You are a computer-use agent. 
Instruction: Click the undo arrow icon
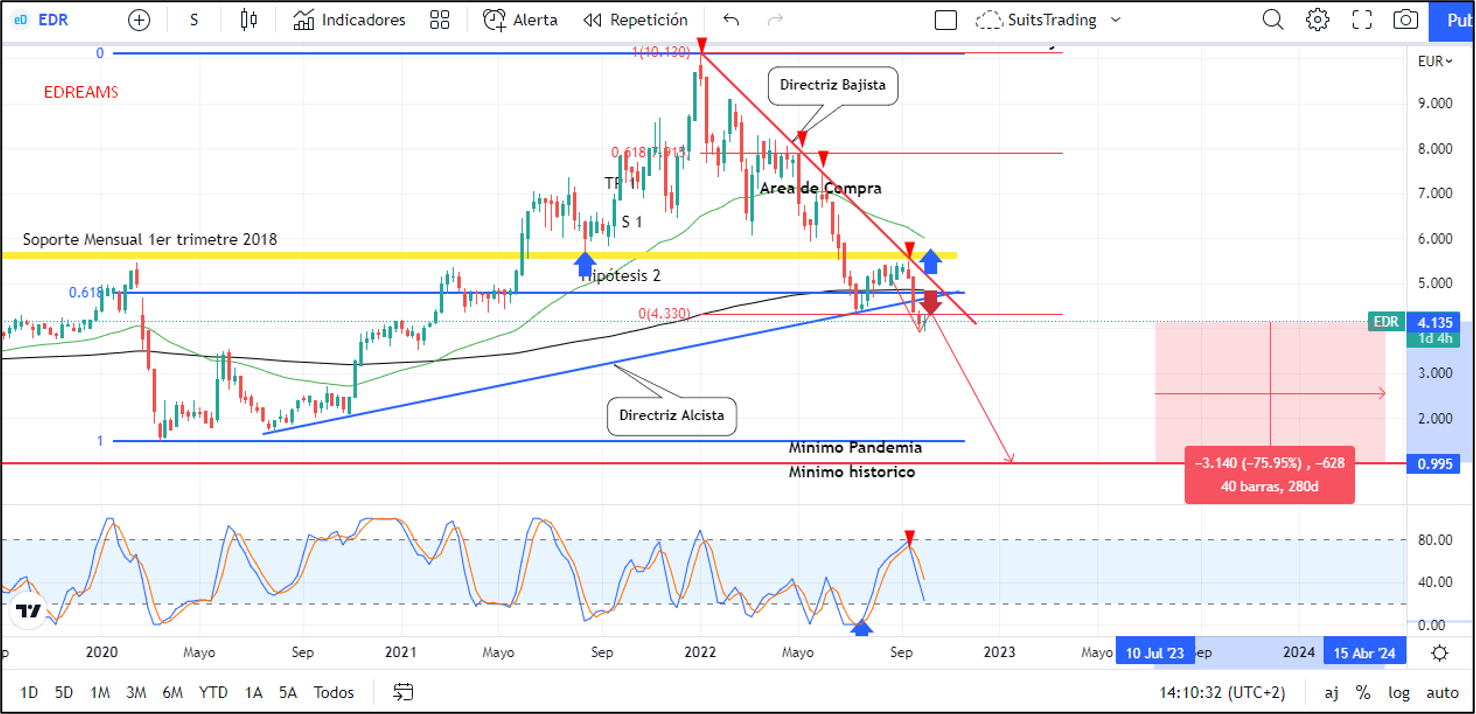[731, 20]
